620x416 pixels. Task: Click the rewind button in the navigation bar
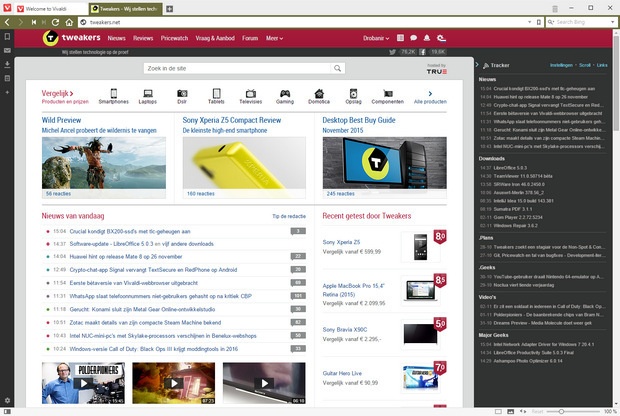pyautogui.click(x=34, y=22)
